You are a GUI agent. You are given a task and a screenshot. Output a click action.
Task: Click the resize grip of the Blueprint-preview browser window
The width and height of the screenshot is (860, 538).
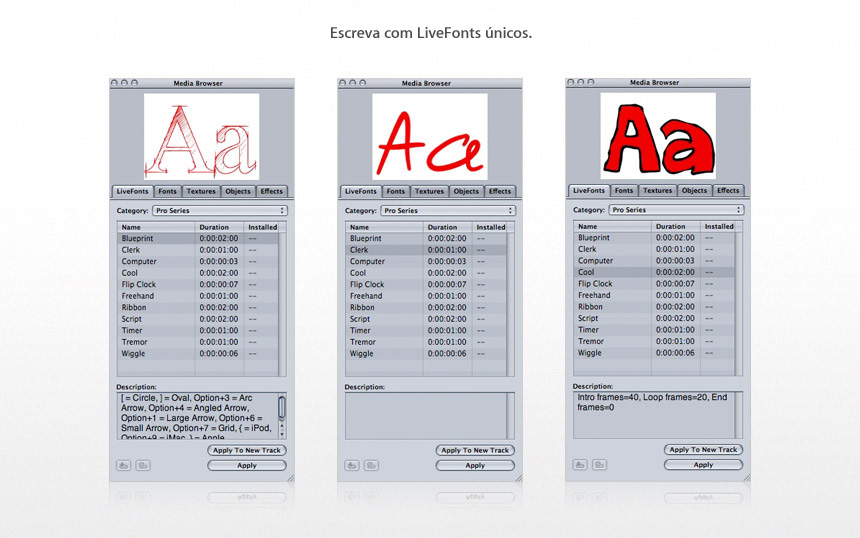point(290,478)
